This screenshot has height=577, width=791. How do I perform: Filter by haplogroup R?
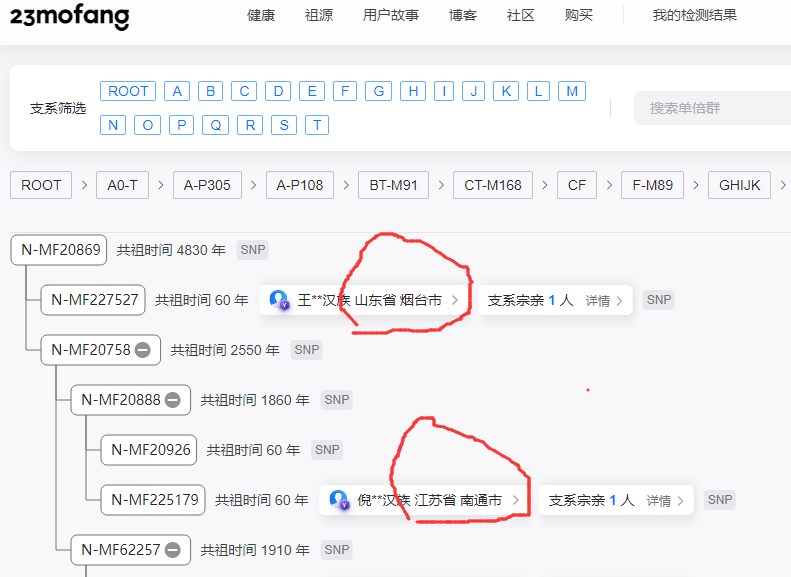click(x=250, y=125)
